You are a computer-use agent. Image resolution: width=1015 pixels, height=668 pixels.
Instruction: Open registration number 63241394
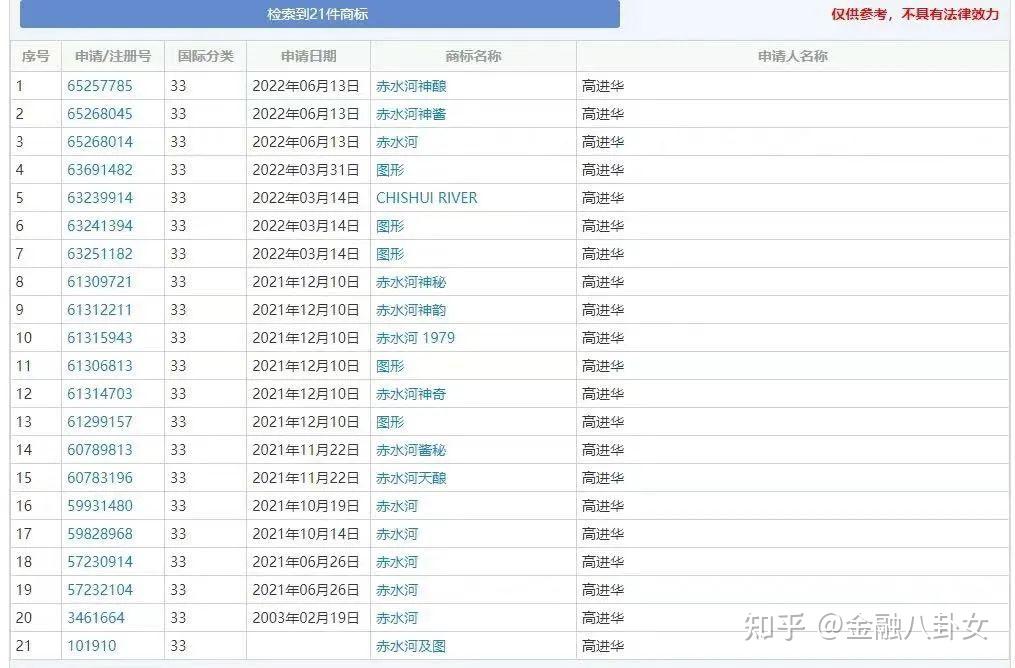coord(100,226)
